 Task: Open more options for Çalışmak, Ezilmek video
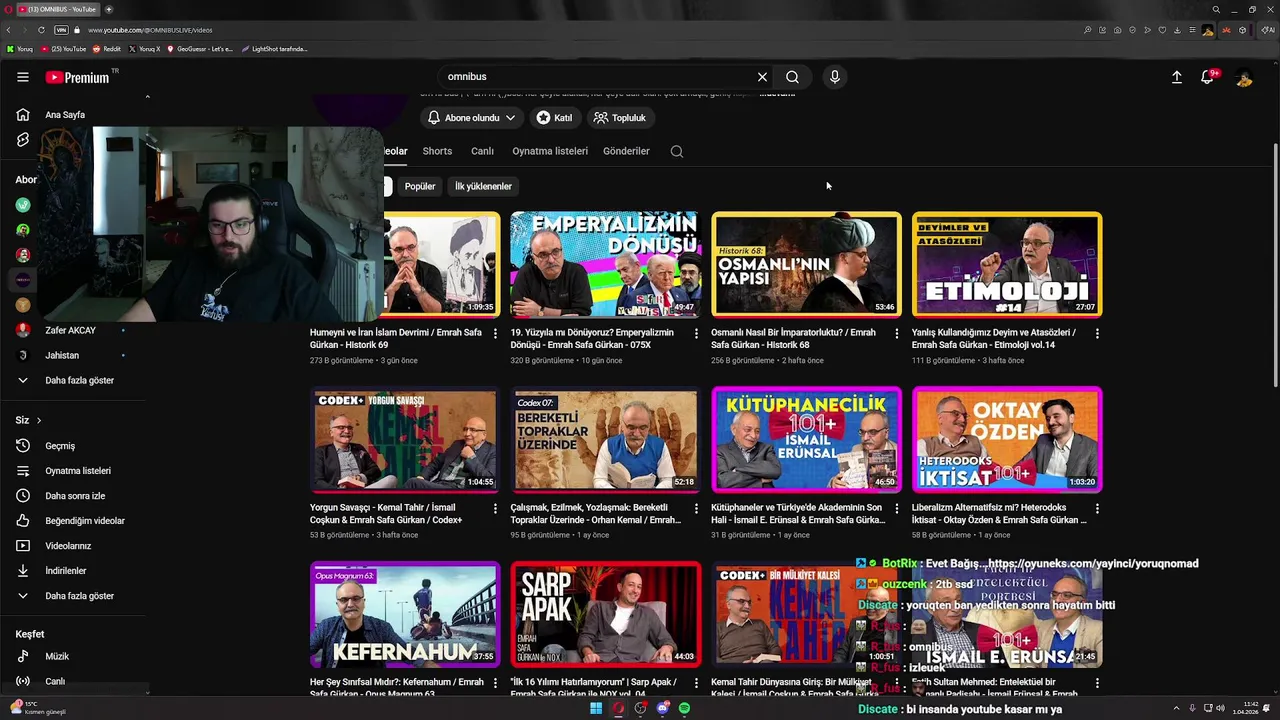pyautogui.click(x=696, y=508)
